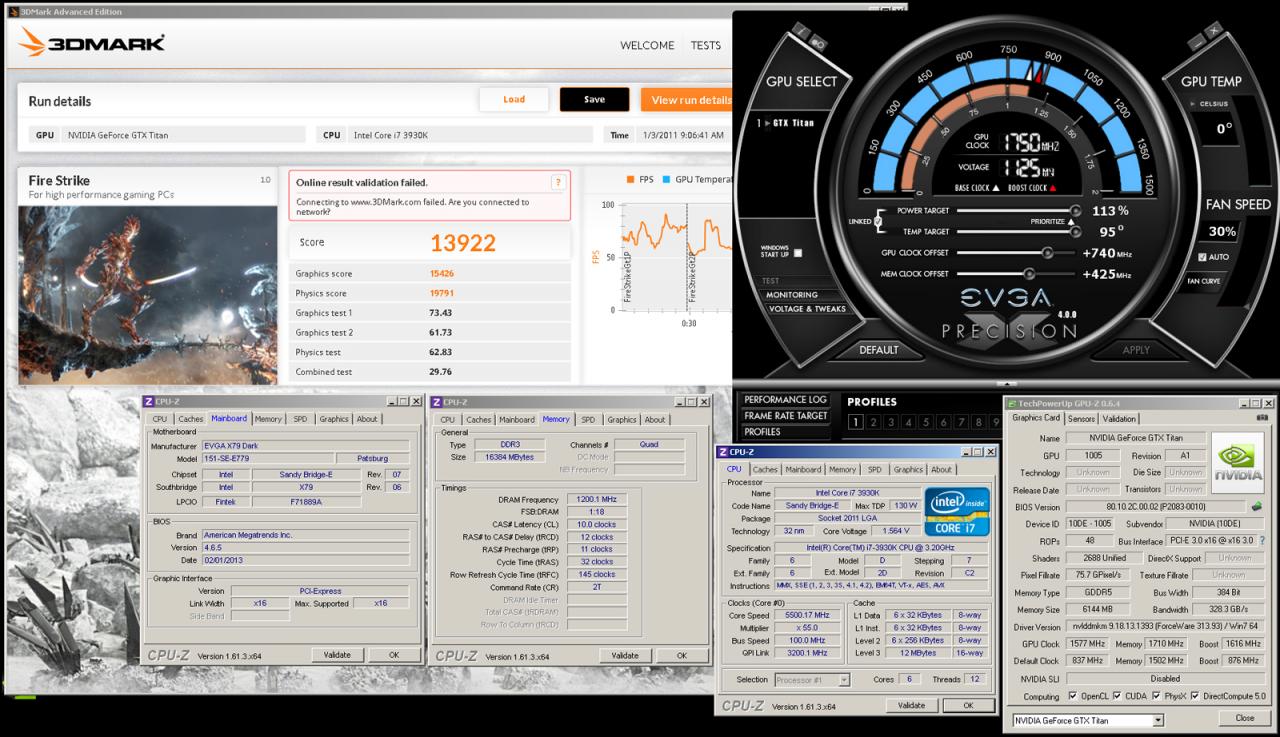
Task: Open EVGA Precision settings gear icon
Action: click(816, 42)
